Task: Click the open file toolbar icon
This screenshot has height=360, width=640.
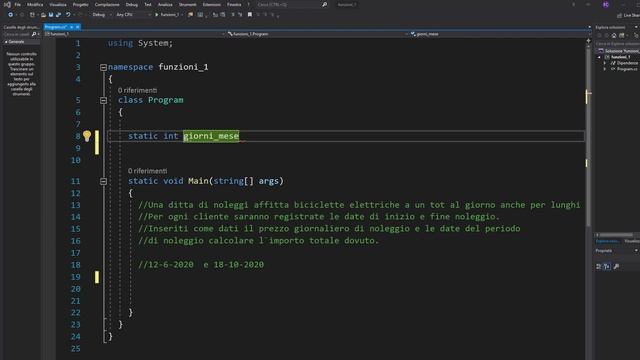Action: click(43, 15)
